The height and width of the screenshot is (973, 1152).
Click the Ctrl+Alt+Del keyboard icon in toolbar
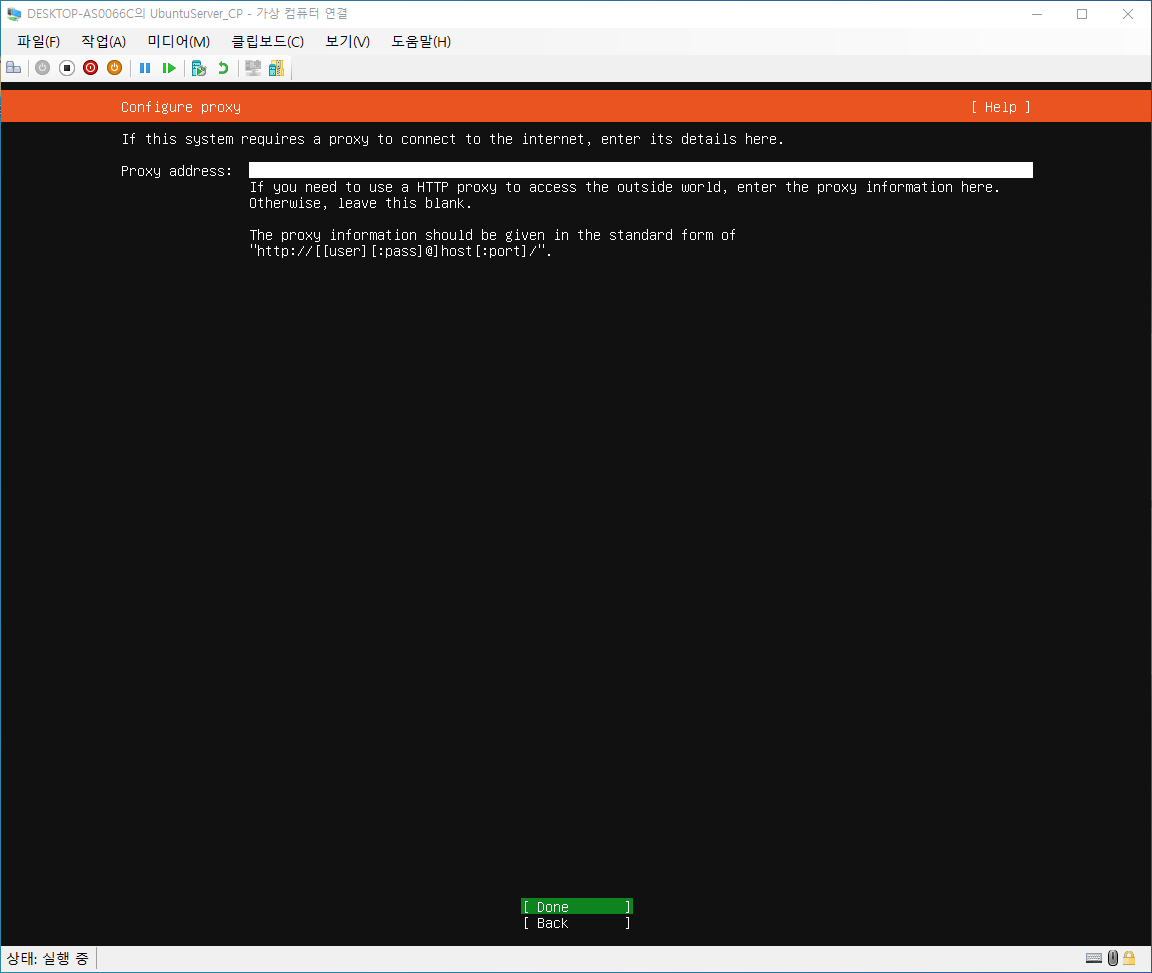tap(13, 68)
